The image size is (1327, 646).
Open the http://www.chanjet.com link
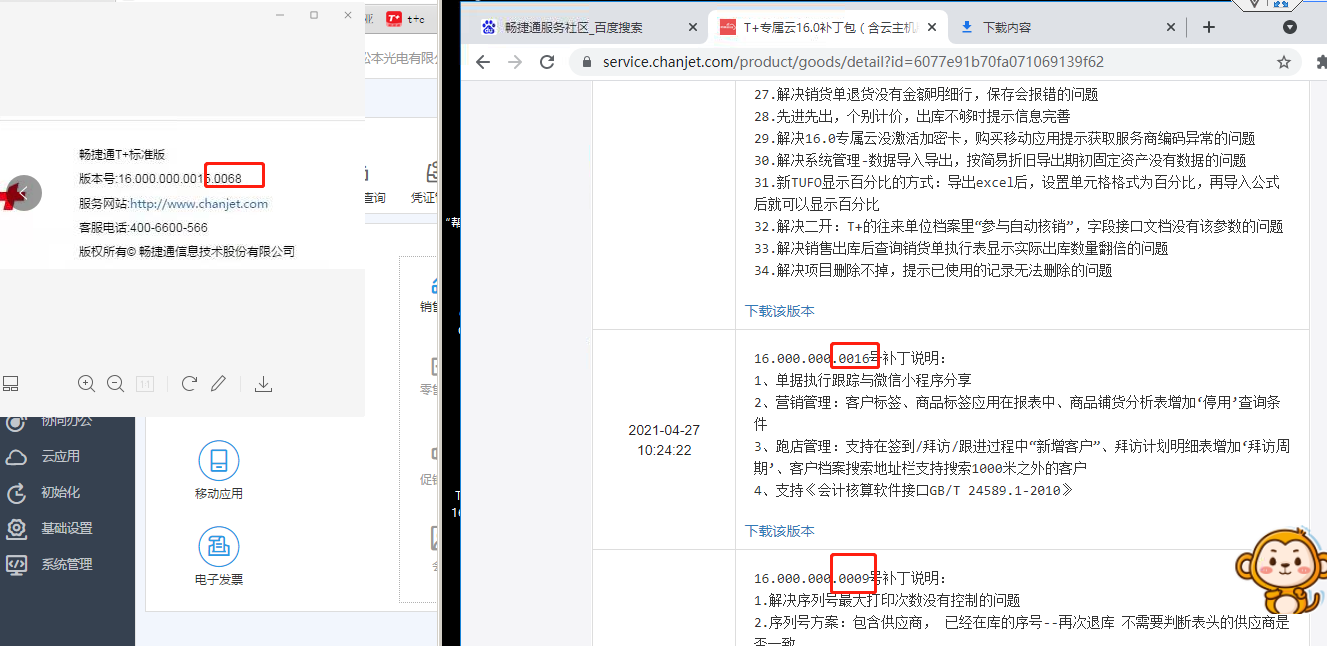pyautogui.click(x=199, y=203)
